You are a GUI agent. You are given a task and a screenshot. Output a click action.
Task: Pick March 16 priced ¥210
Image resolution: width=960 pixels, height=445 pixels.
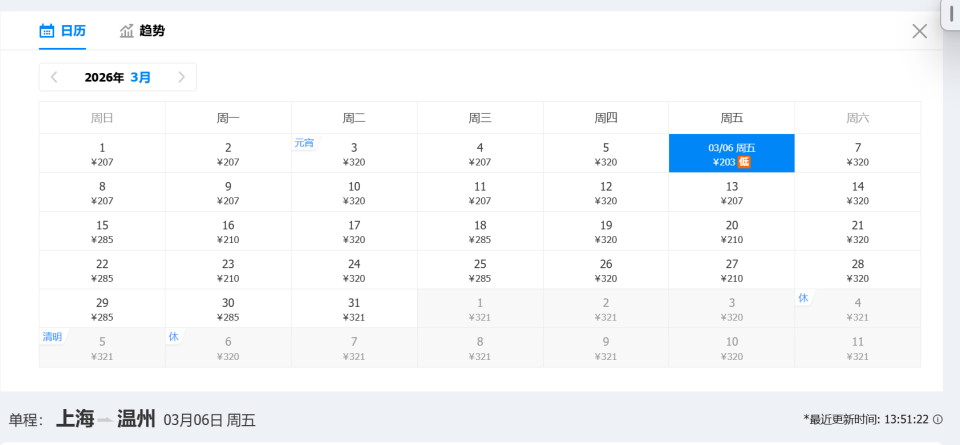[x=228, y=231]
